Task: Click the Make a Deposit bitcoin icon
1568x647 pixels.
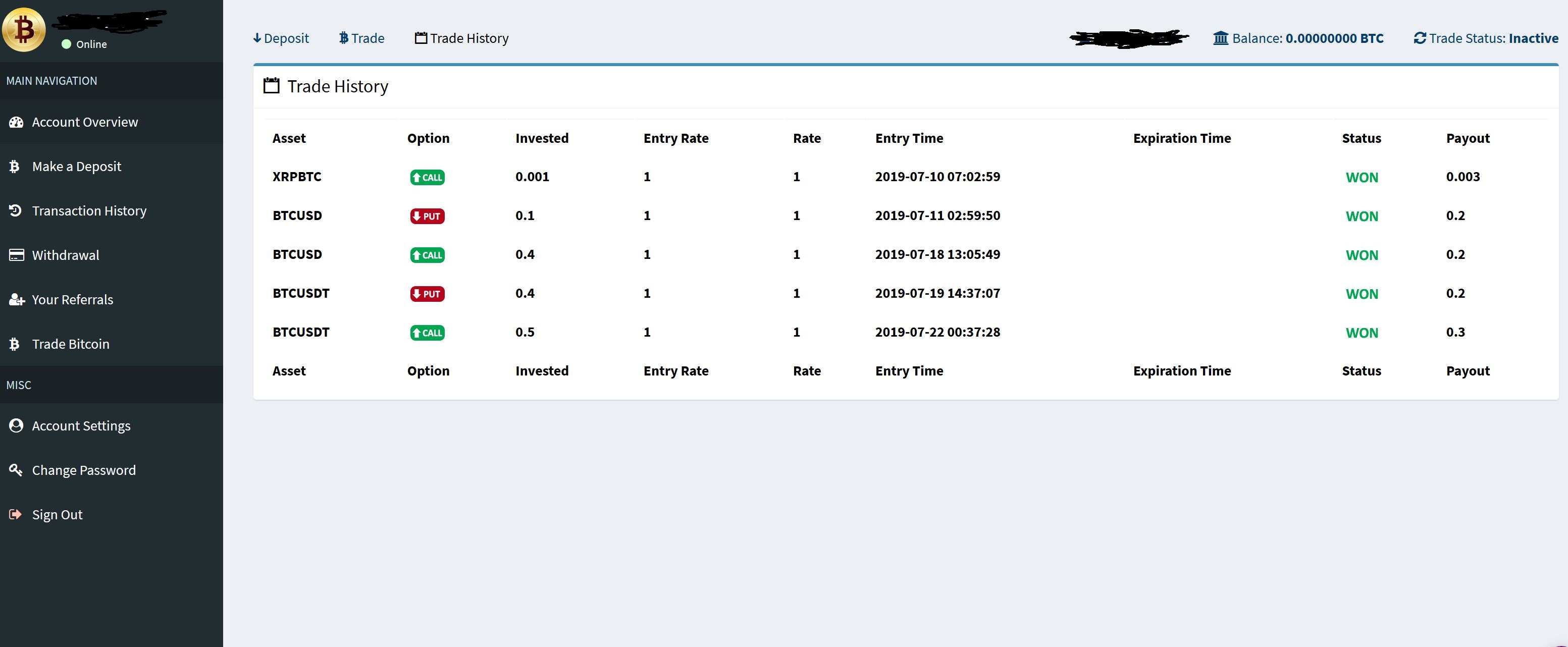Action: pos(15,166)
